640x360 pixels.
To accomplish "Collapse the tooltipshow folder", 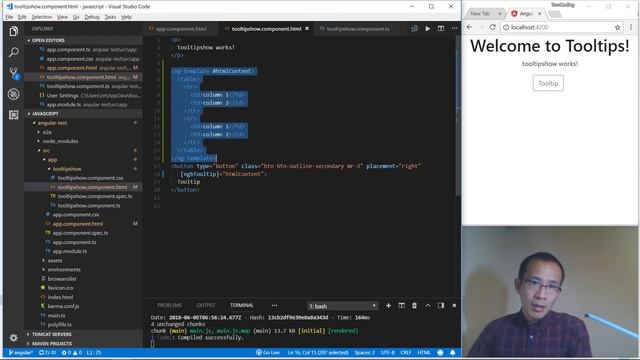I will tap(67, 169).
